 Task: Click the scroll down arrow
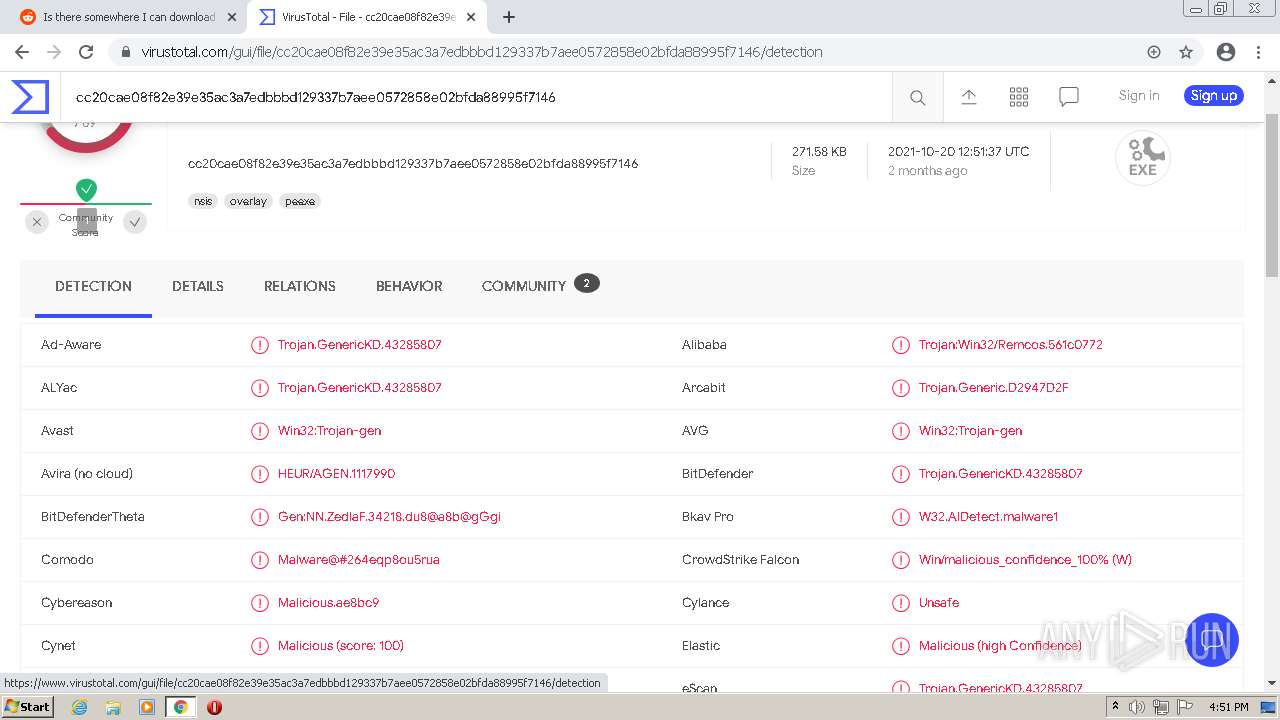pos(1272,683)
